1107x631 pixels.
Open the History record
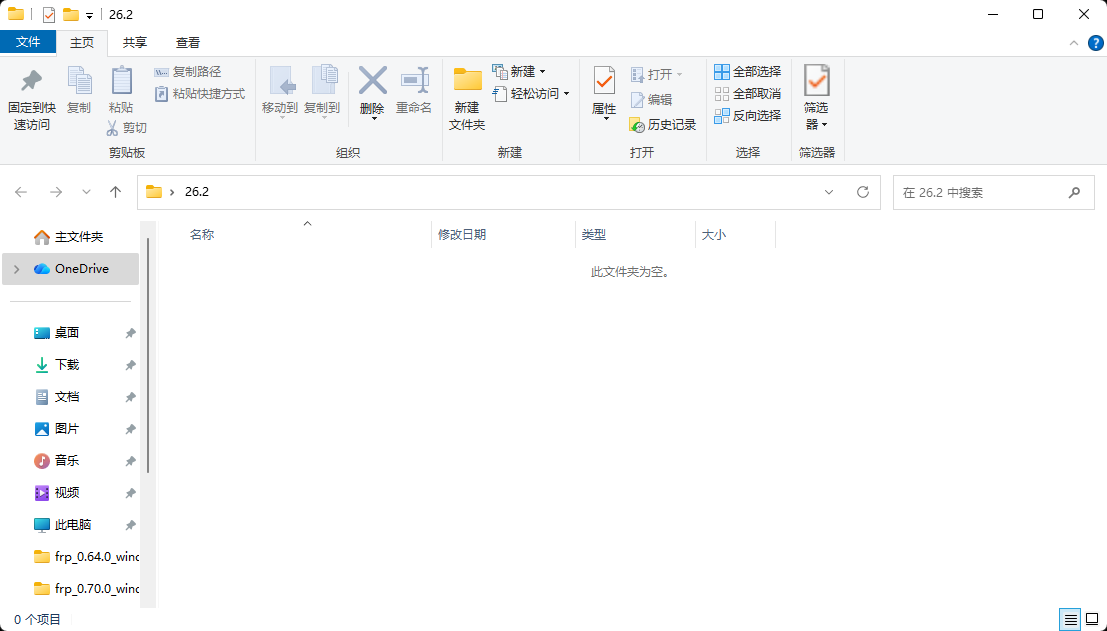[x=663, y=125]
